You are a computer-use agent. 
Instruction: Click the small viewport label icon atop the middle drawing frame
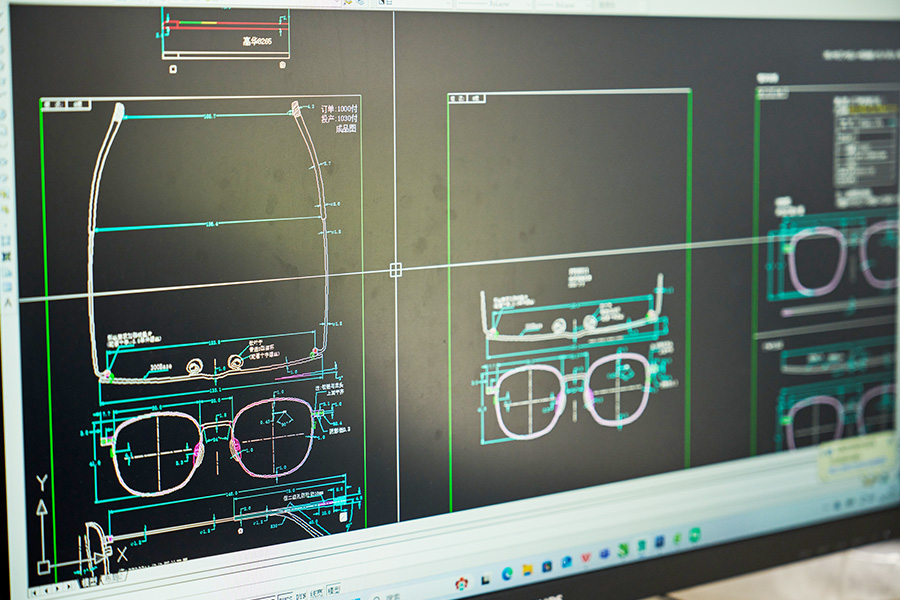pos(459,99)
